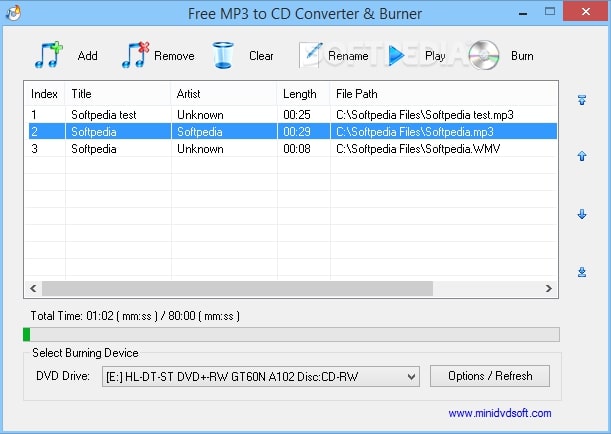
Task: Move selected track to top arrow
Action: pos(582,100)
